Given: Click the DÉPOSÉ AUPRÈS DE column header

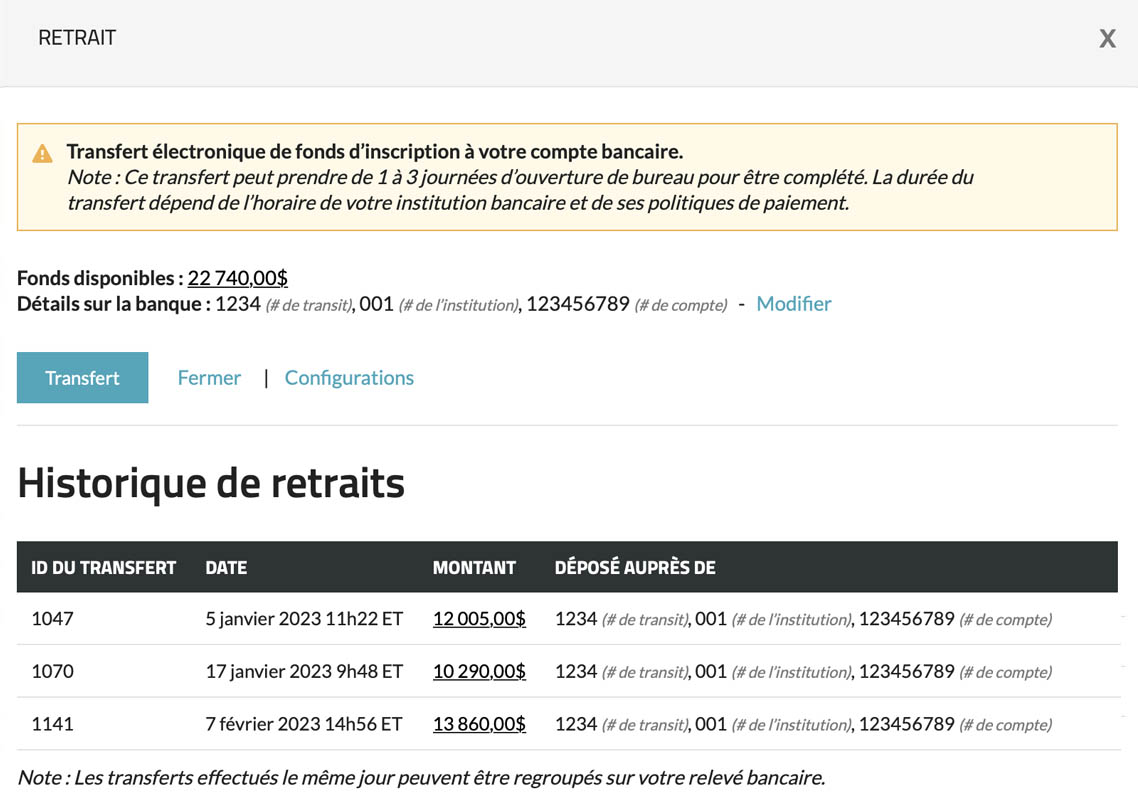Looking at the screenshot, I should pos(635,568).
